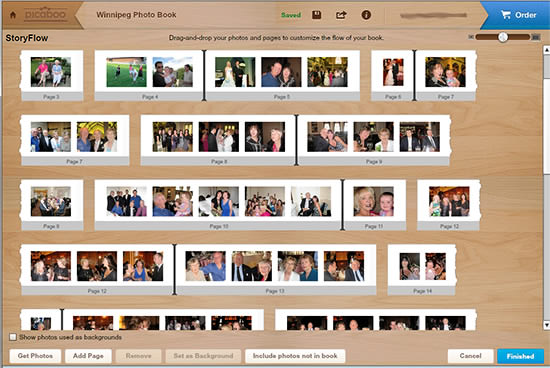Save the book with floppy disk icon
Screen dimensions: 550x368
[317, 15]
